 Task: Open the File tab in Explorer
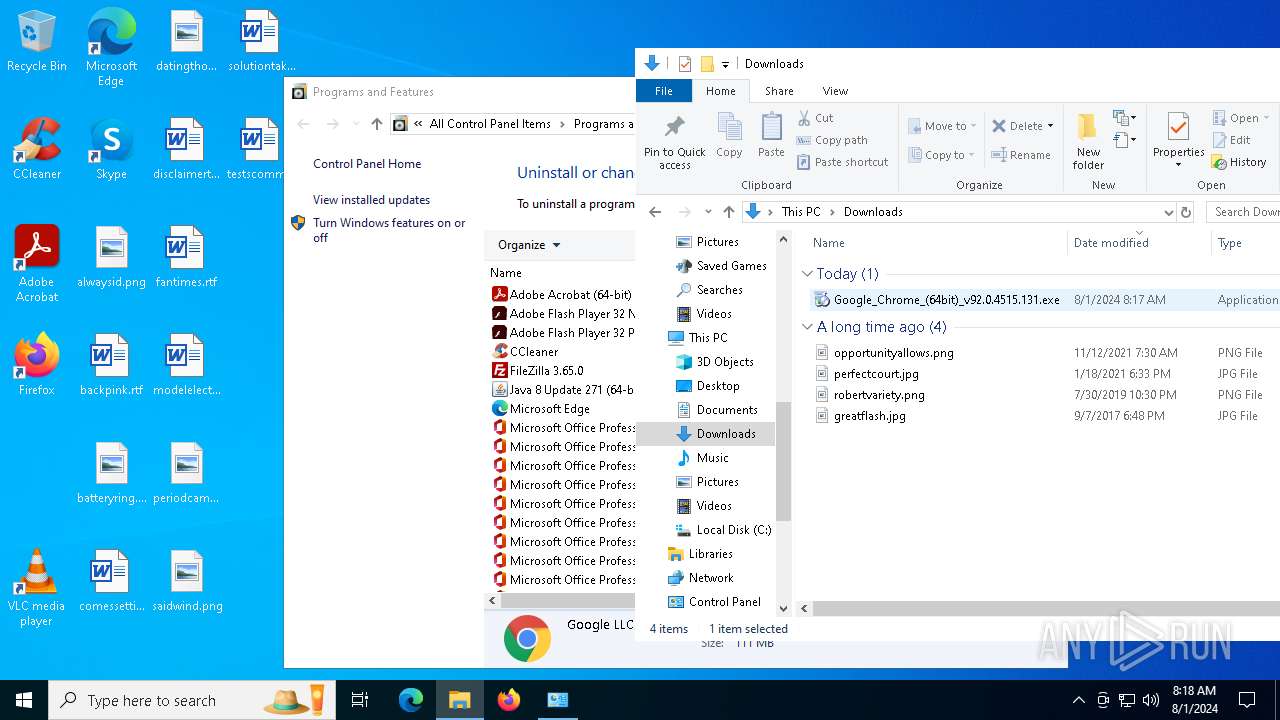664,91
